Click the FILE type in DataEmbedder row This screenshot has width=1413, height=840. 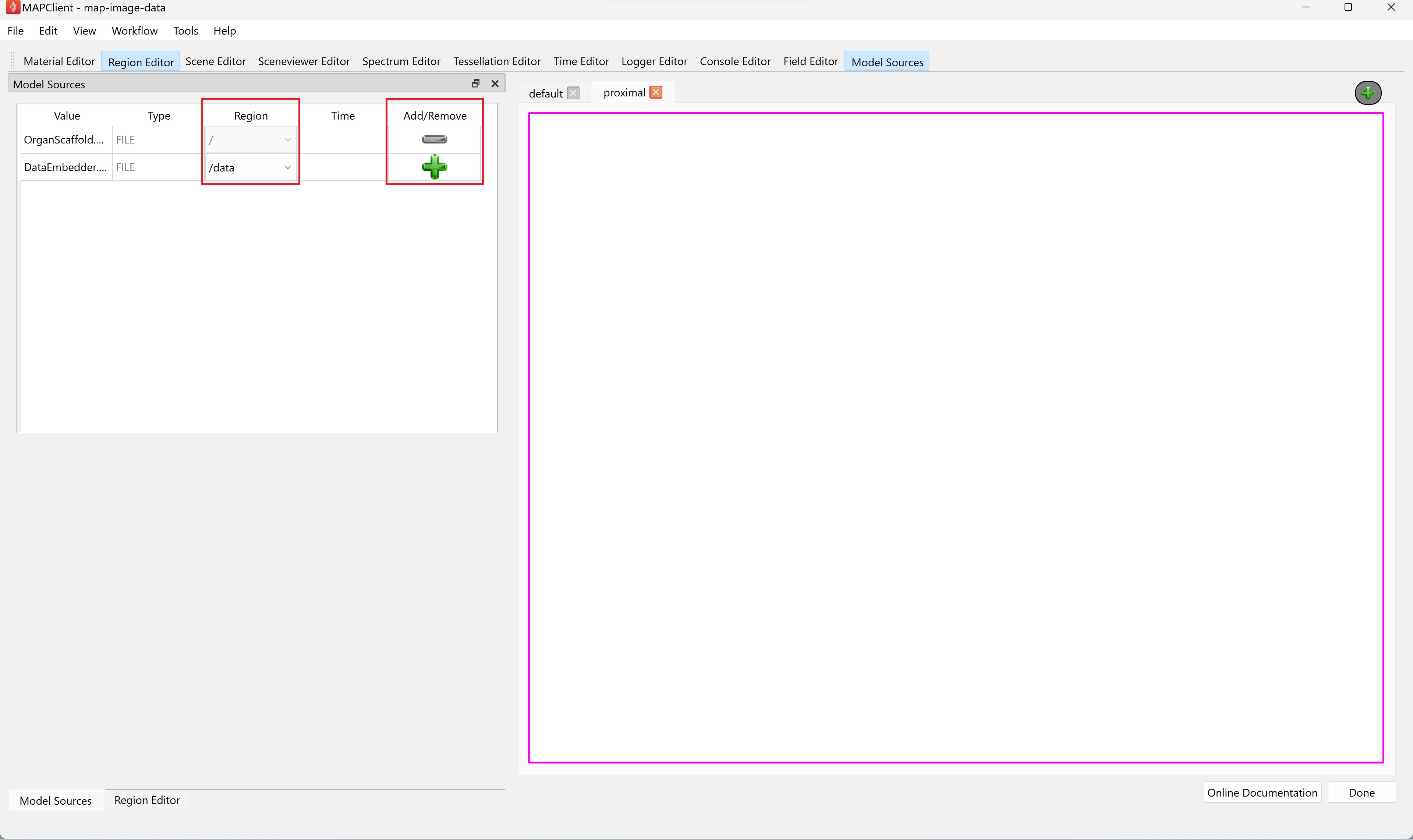(159, 167)
